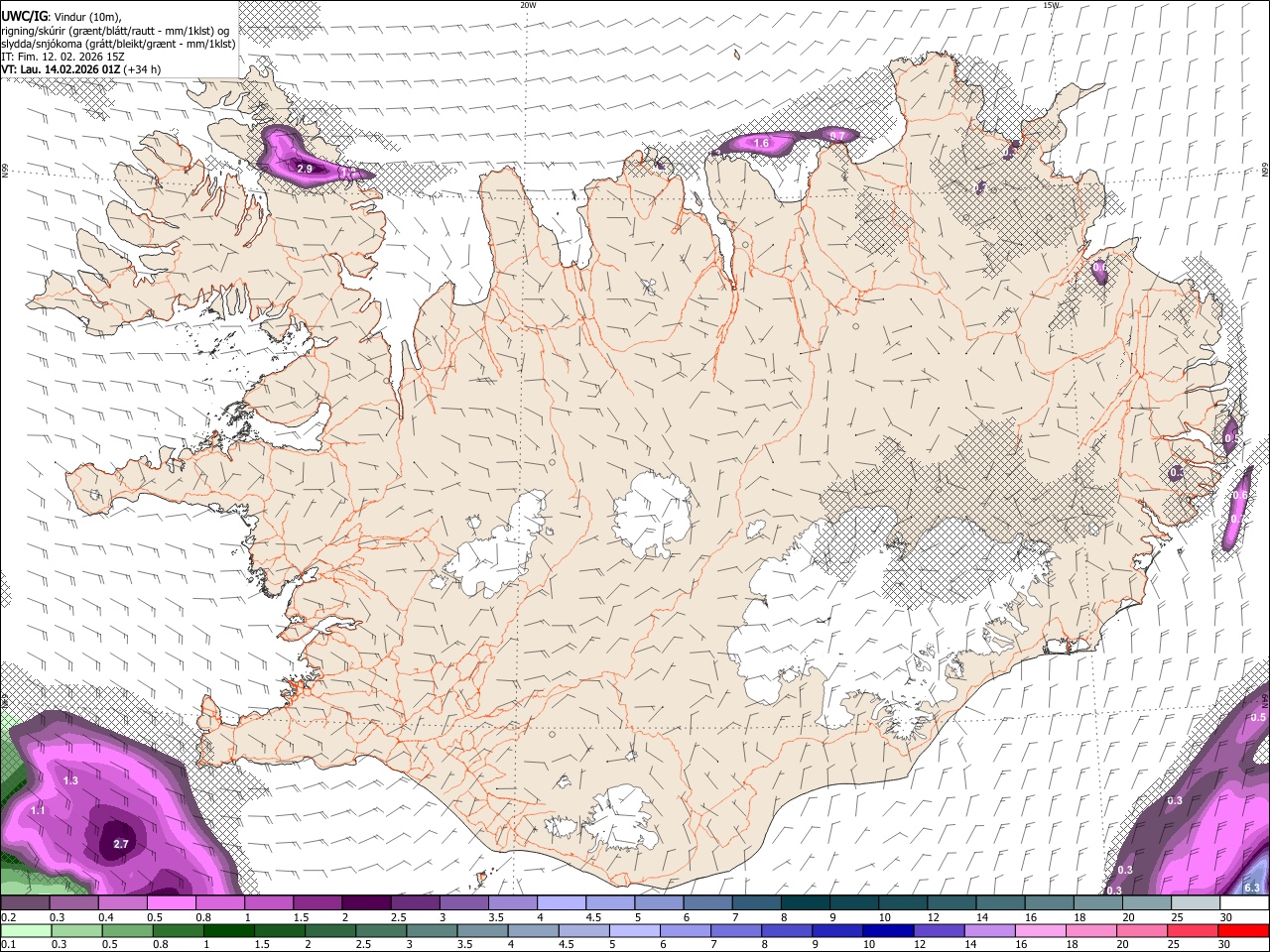Click the 1.3 value in the southwest precipitation area
This screenshot has width=1270, height=952.
pyautogui.click(x=70, y=781)
